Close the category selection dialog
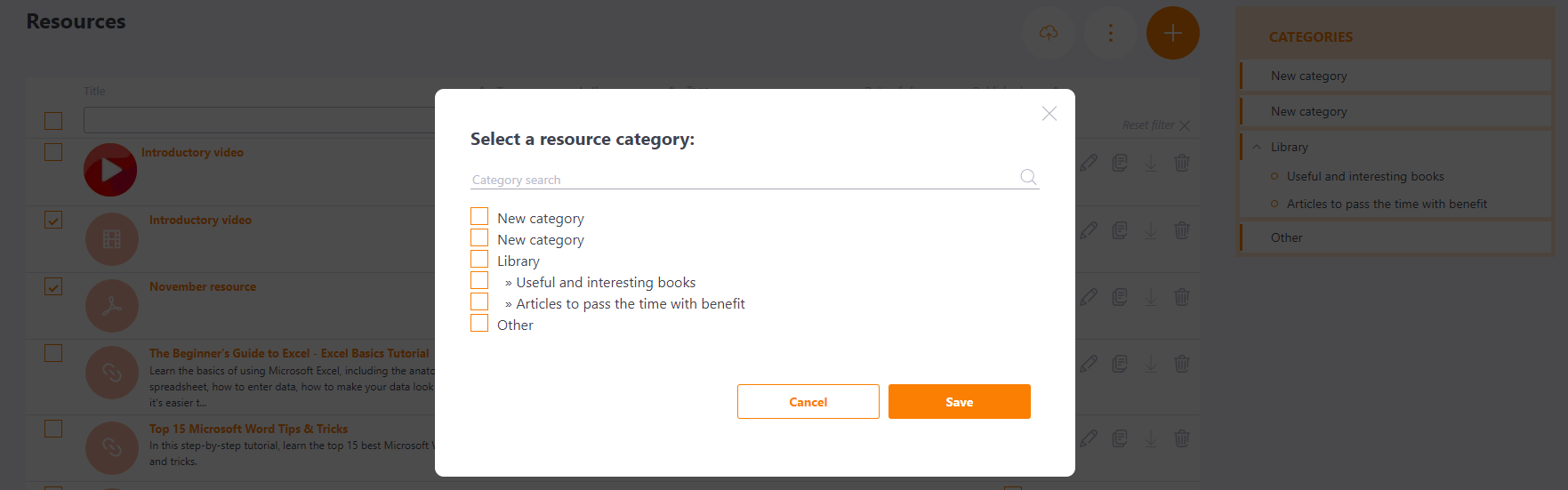1568x490 pixels. (1049, 114)
